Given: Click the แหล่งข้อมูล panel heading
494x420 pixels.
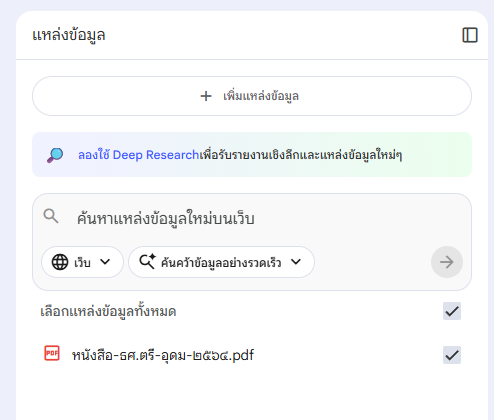Looking at the screenshot, I should [69, 35].
